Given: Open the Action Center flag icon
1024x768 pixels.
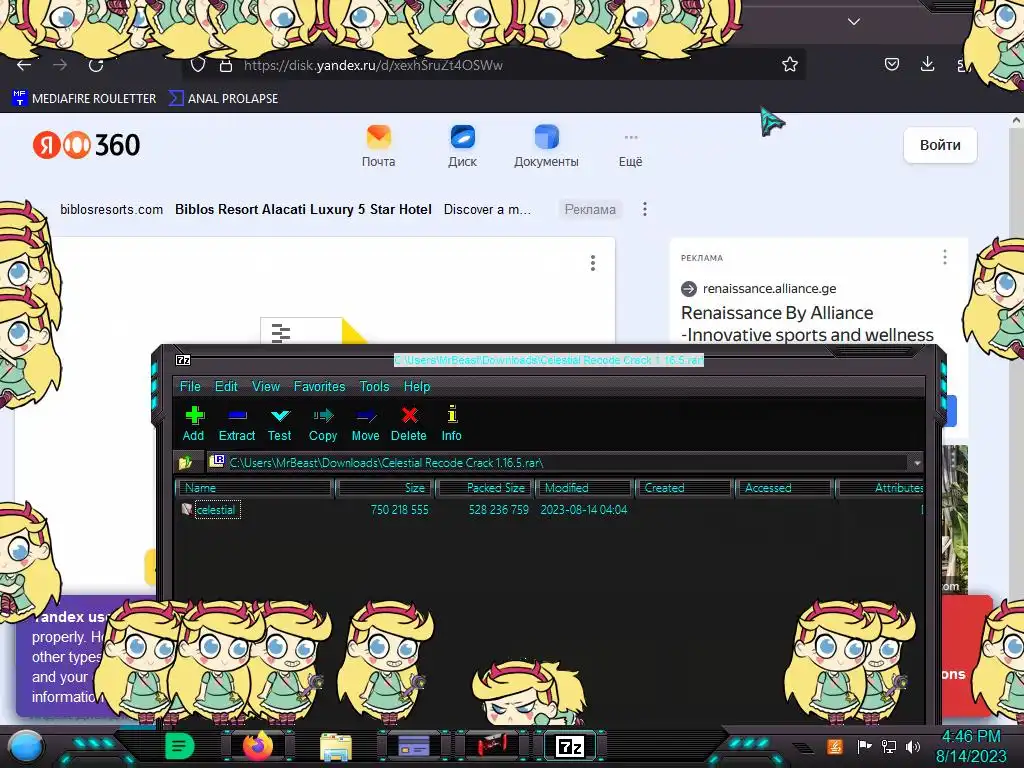Looking at the screenshot, I should coord(865,746).
